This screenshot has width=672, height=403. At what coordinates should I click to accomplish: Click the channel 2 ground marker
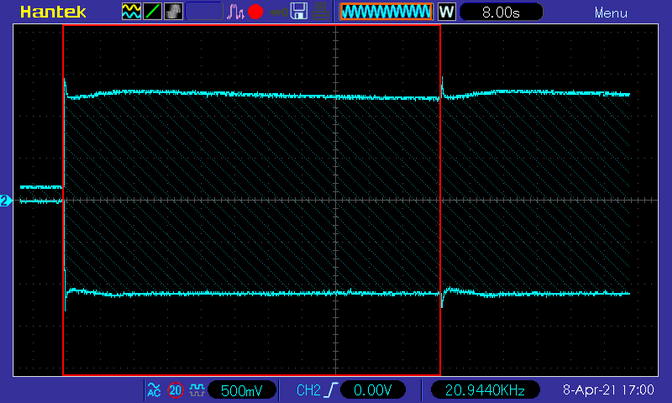pos(6,201)
